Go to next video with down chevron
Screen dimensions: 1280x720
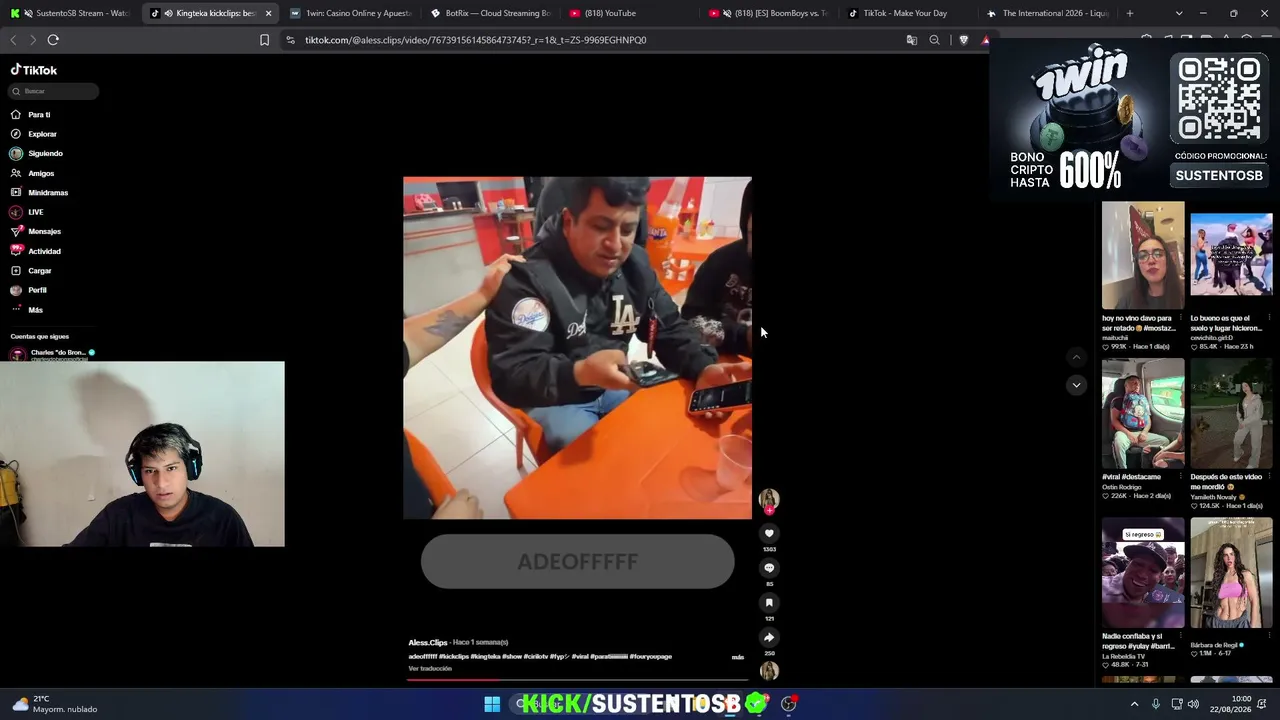coord(1076,384)
